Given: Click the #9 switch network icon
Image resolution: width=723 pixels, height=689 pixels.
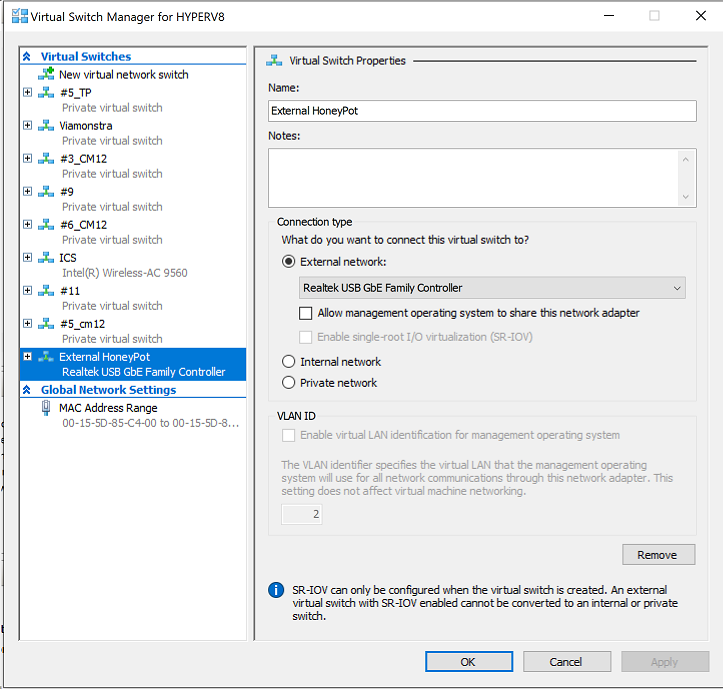Looking at the screenshot, I should (46, 191).
